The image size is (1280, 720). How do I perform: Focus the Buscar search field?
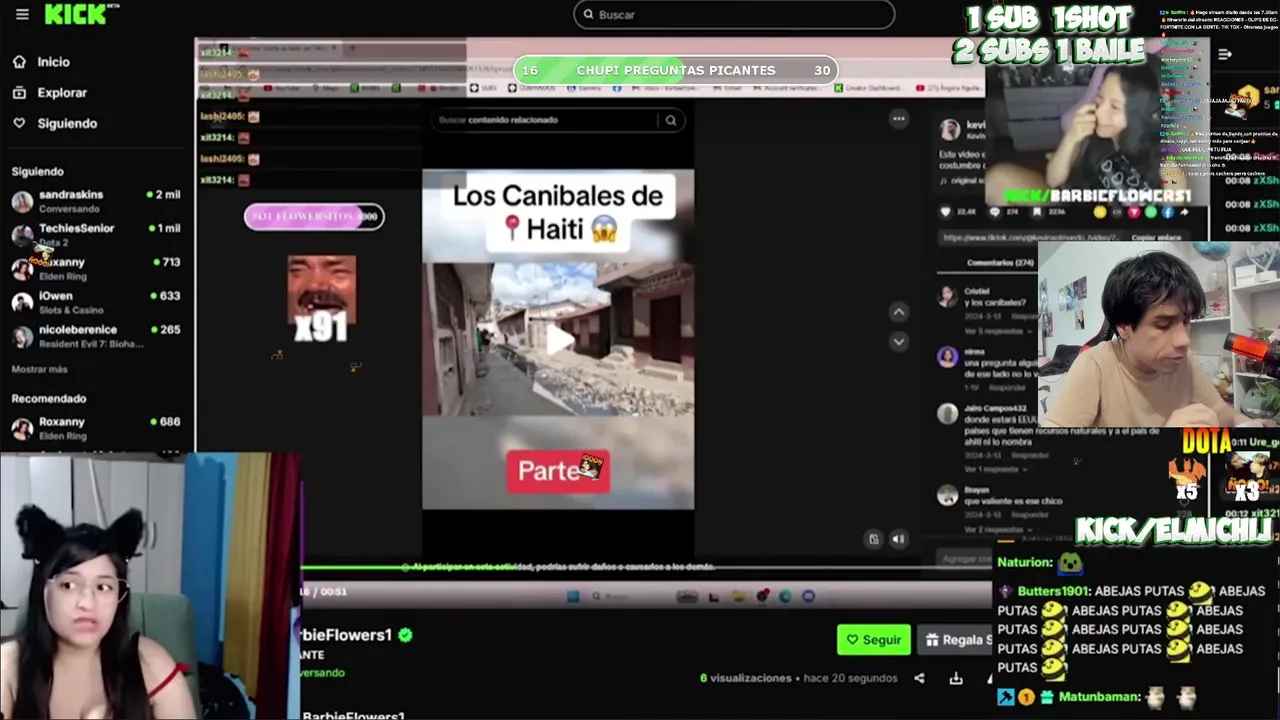pos(734,14)
